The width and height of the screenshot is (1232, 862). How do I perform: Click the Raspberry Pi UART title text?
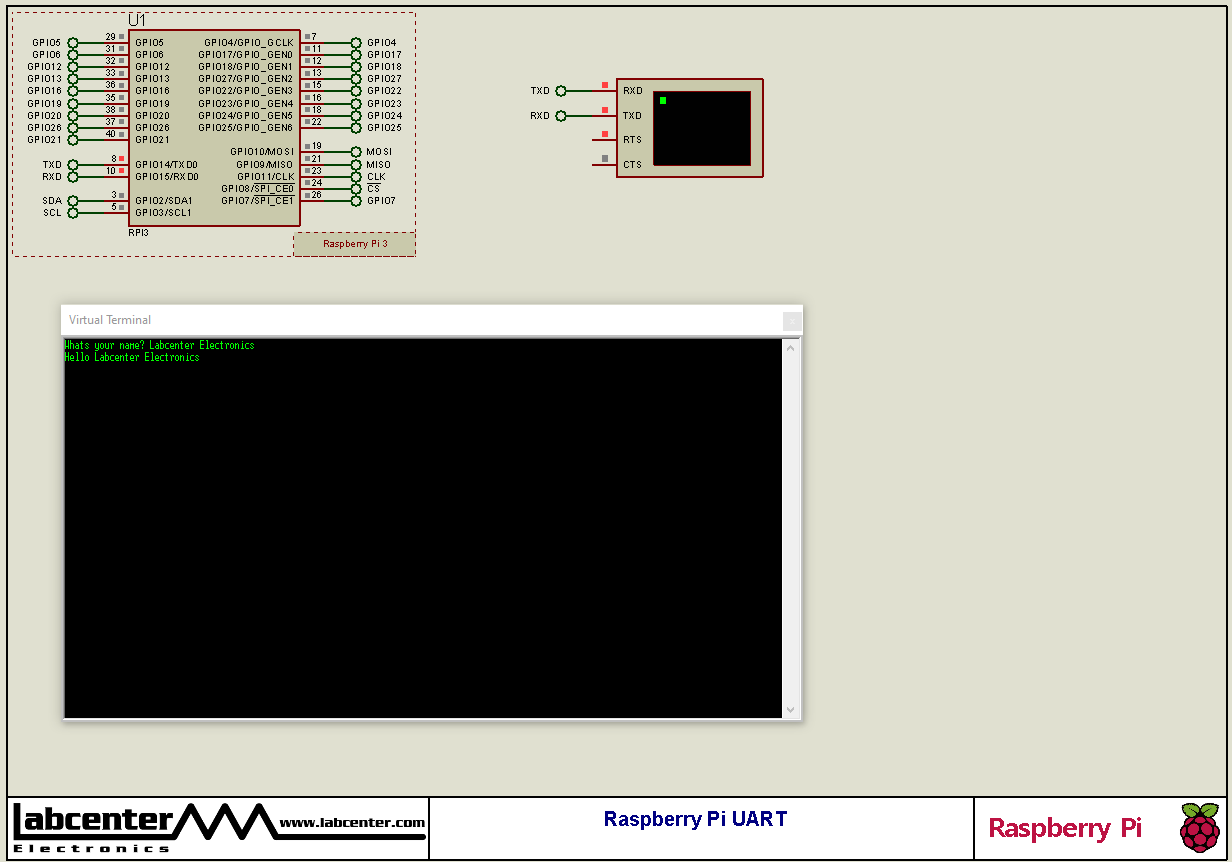[695, 818]
